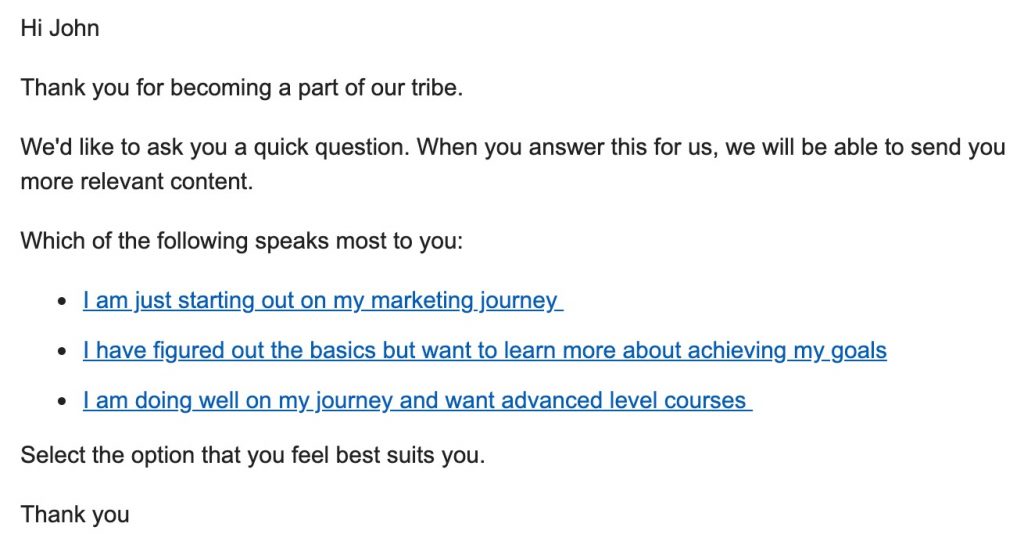Click the closing 'Thank you' line

coord(75,515)
